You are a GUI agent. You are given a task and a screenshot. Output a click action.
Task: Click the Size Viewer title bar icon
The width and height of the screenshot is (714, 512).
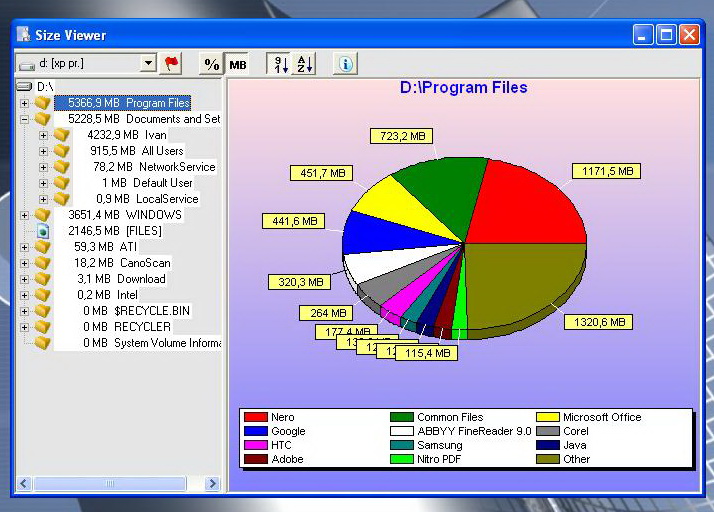(24, 34)
